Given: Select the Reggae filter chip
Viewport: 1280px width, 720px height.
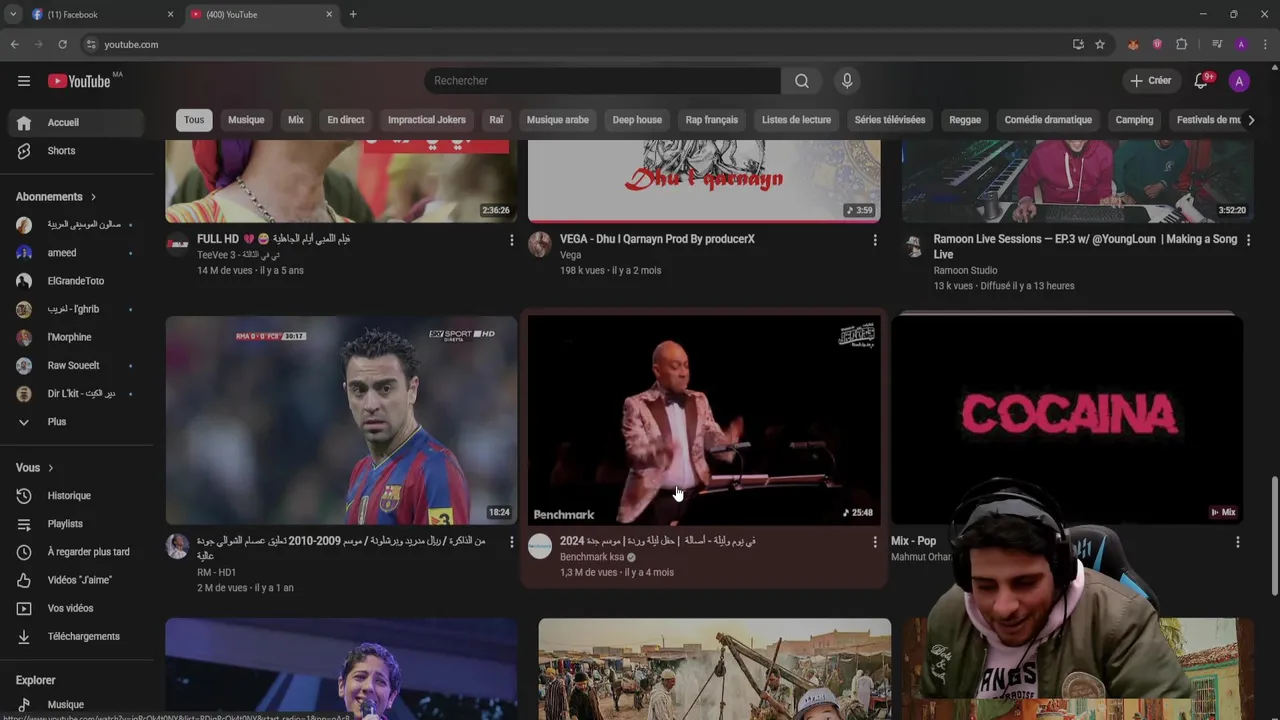Looking at the screenshot, I should pyautogui.click(x=965, y=120).
